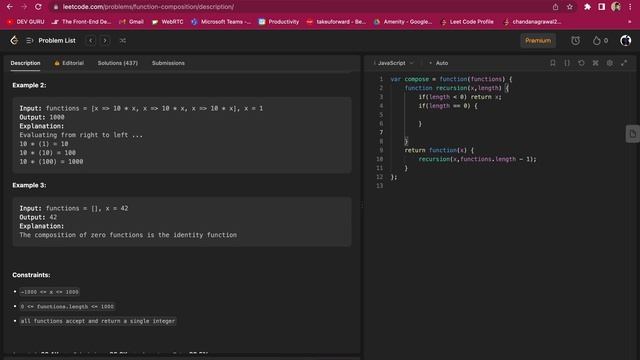
Task: Open Leet Code Profile bookmark
Action: [x=467, y=22]
